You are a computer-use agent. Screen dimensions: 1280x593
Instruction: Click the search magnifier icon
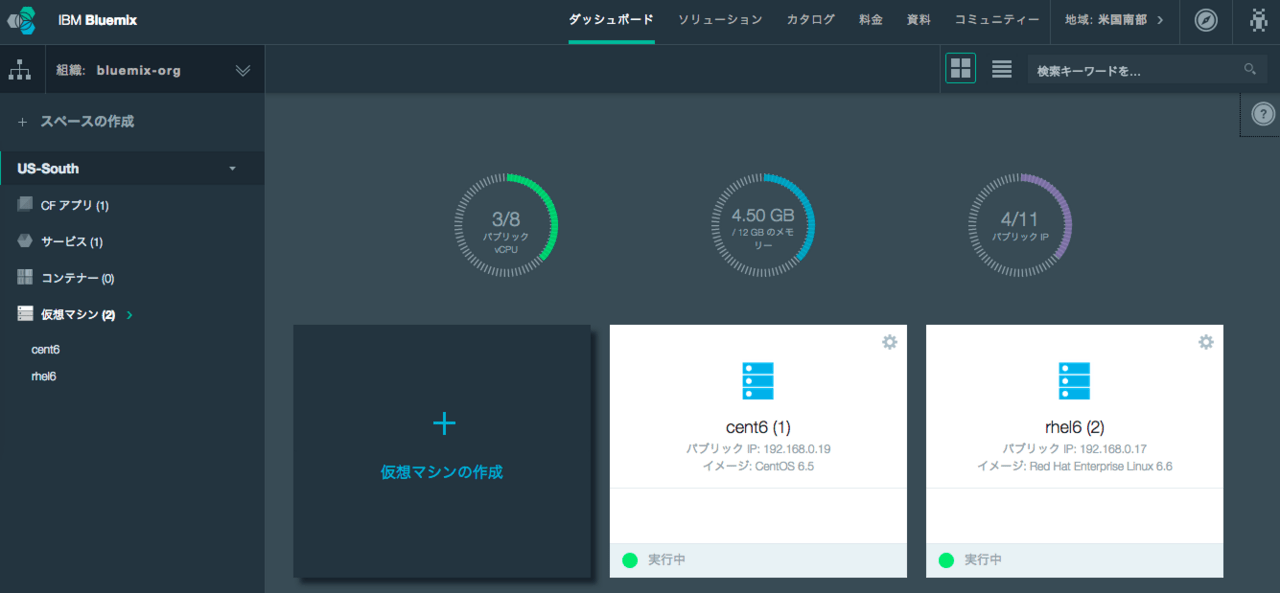1250,69
